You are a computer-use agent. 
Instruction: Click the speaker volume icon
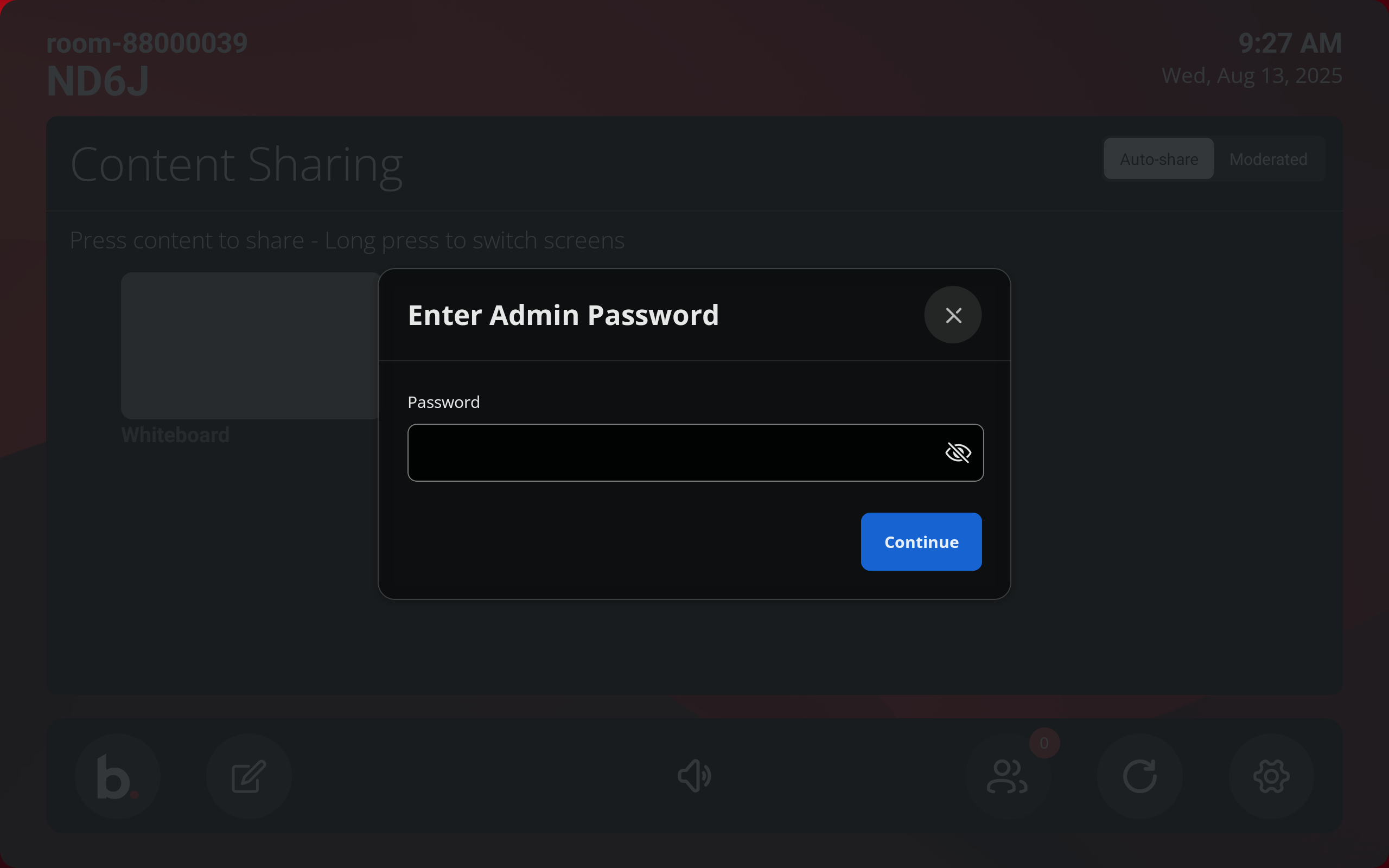(x=694, y=776)
